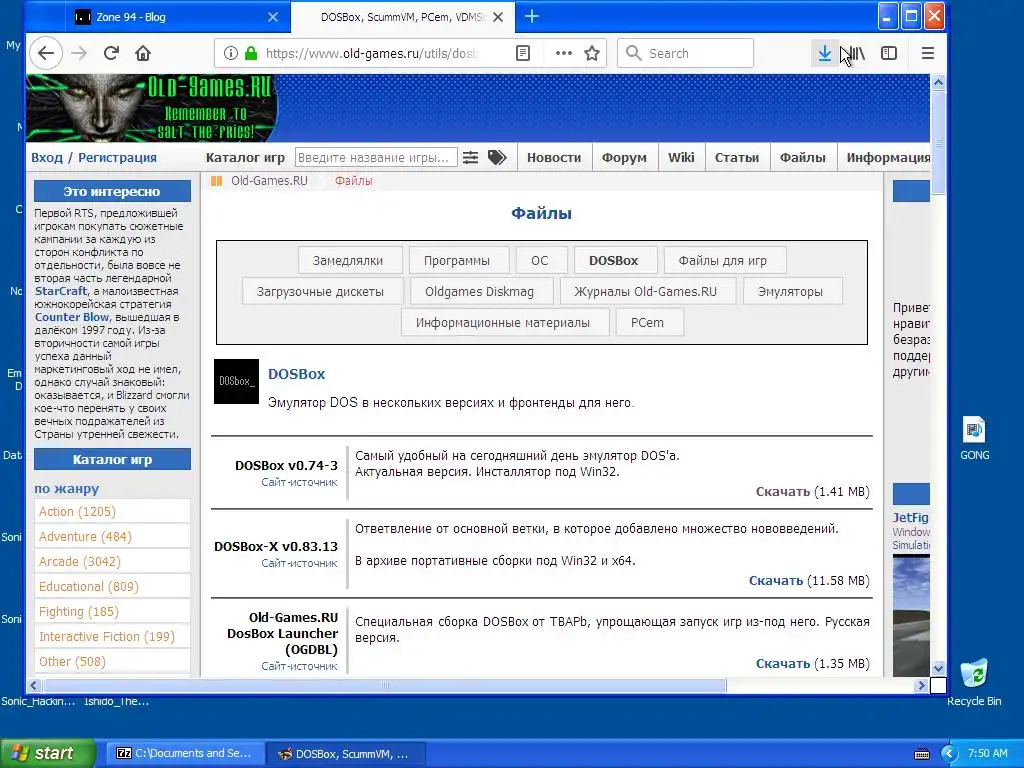Click the keyboard tray icon
Viewport: 1024px width, 768px height.
tap(921, 754)
